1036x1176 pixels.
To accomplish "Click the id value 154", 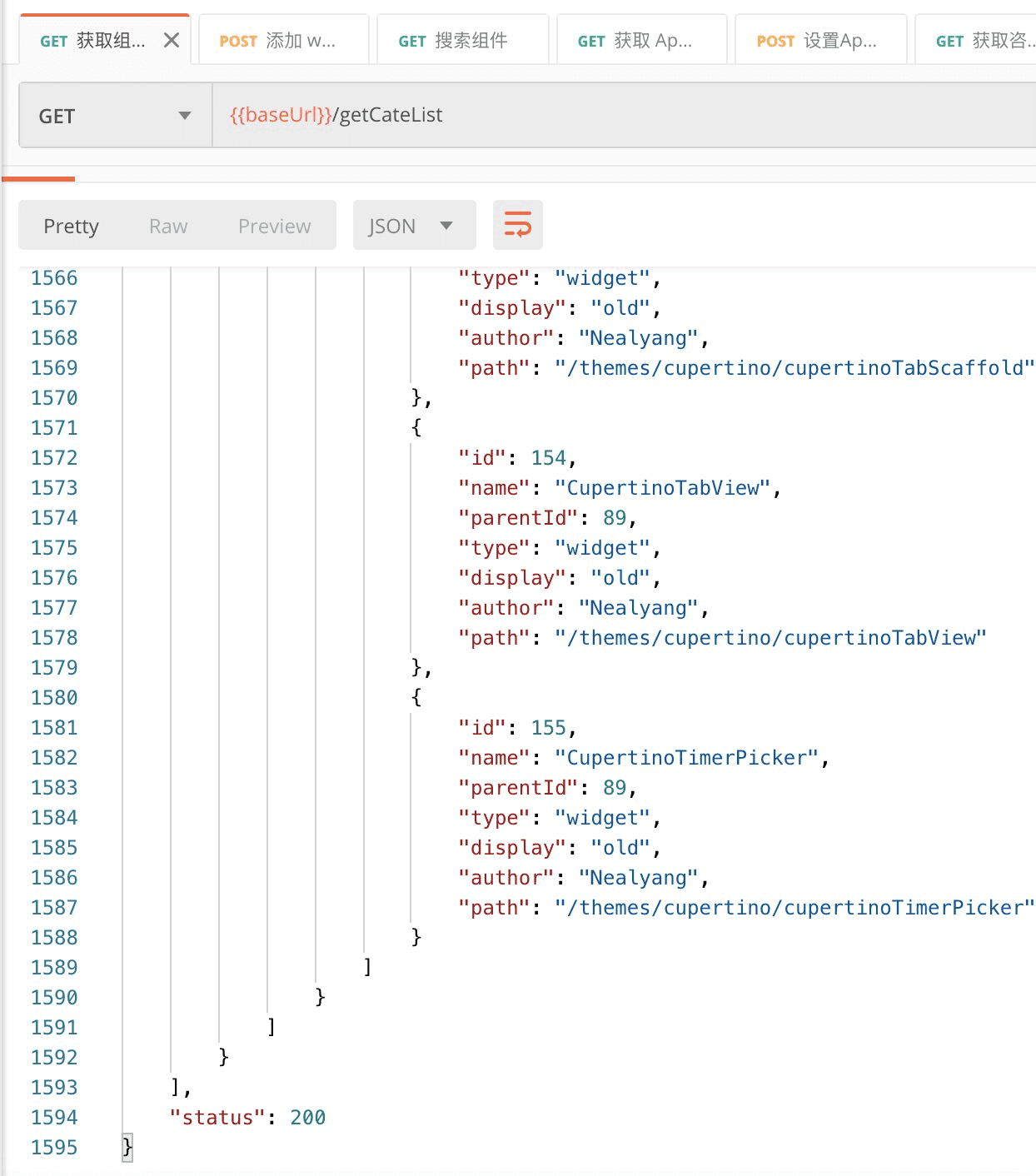I will (x=548, y=458).
